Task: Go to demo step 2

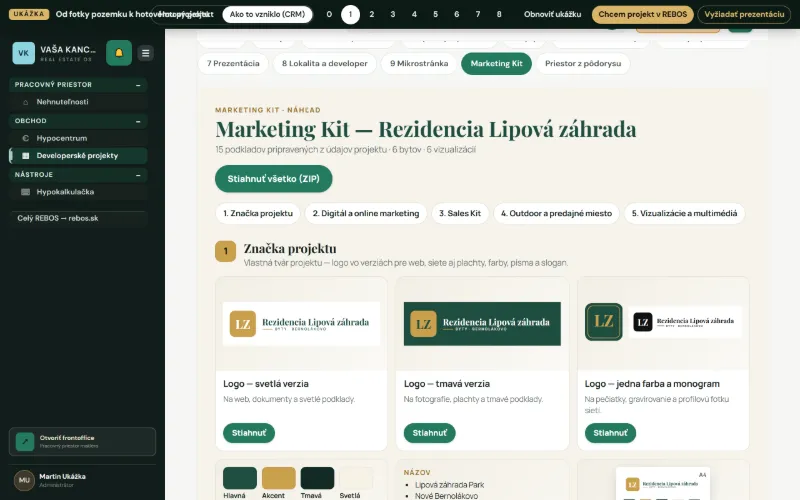Action: click(x=372, y=14)
